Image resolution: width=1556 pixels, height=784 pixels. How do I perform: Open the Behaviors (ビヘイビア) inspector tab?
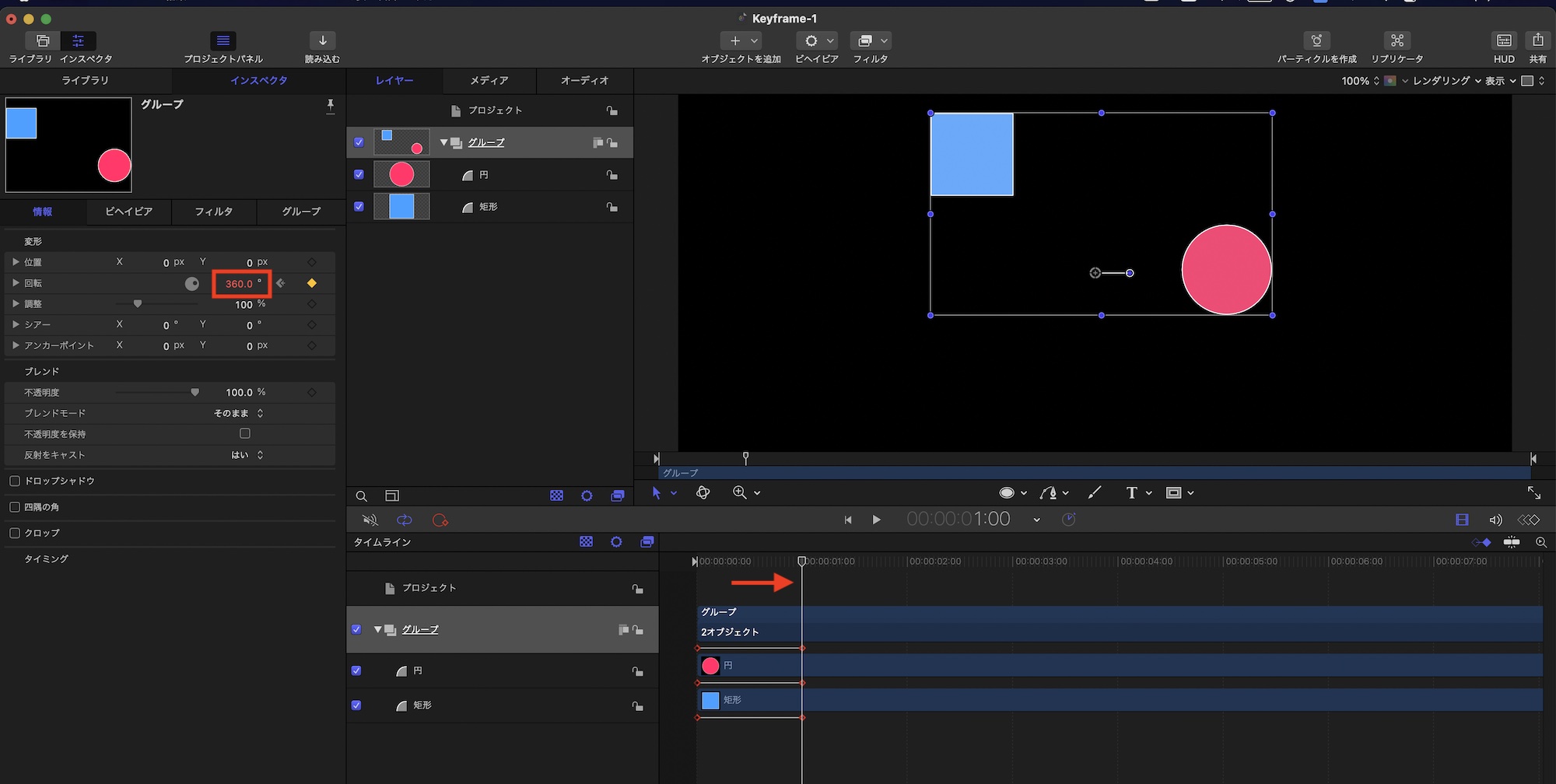(x=128, y=212)
